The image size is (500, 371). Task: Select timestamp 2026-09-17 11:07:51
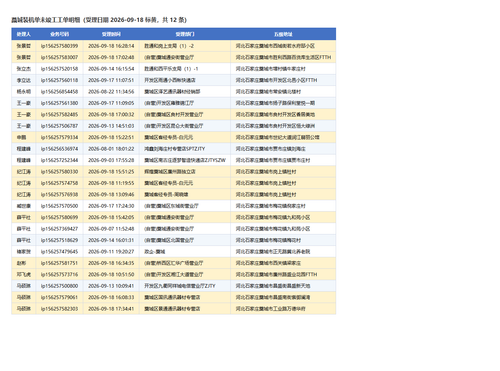click(111, 80)
